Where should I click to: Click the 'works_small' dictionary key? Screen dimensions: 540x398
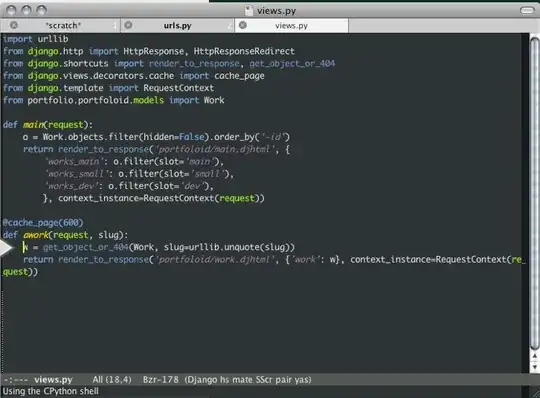[x=76, y=174]
